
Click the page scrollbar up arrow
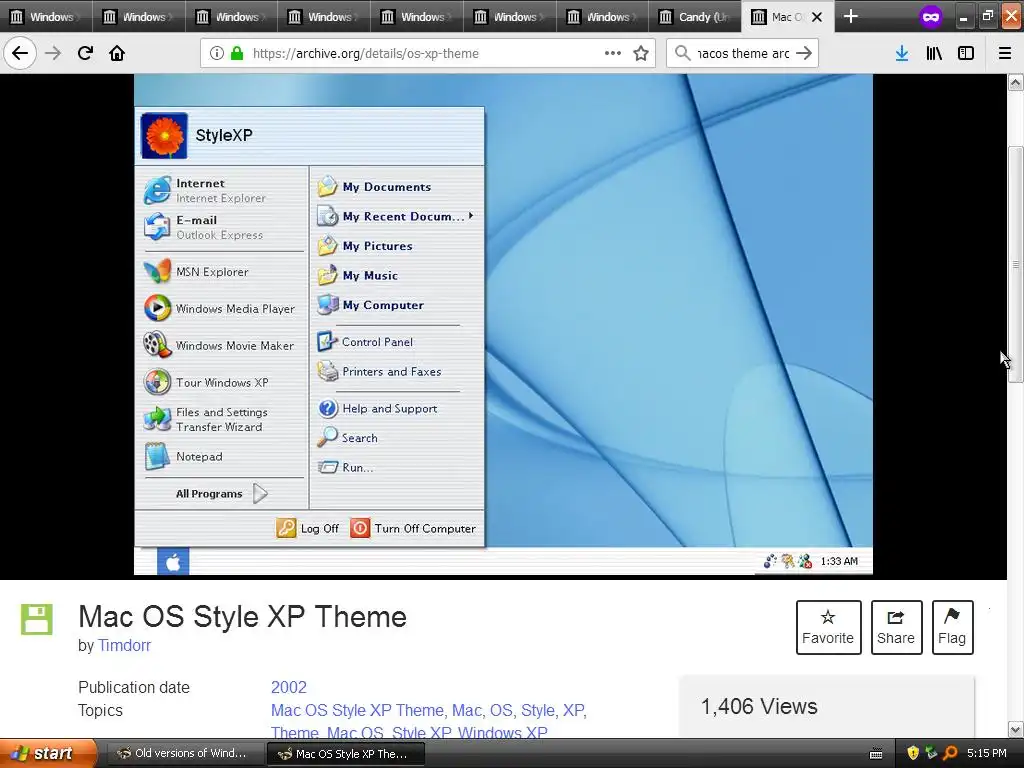tap(1015, 82)
